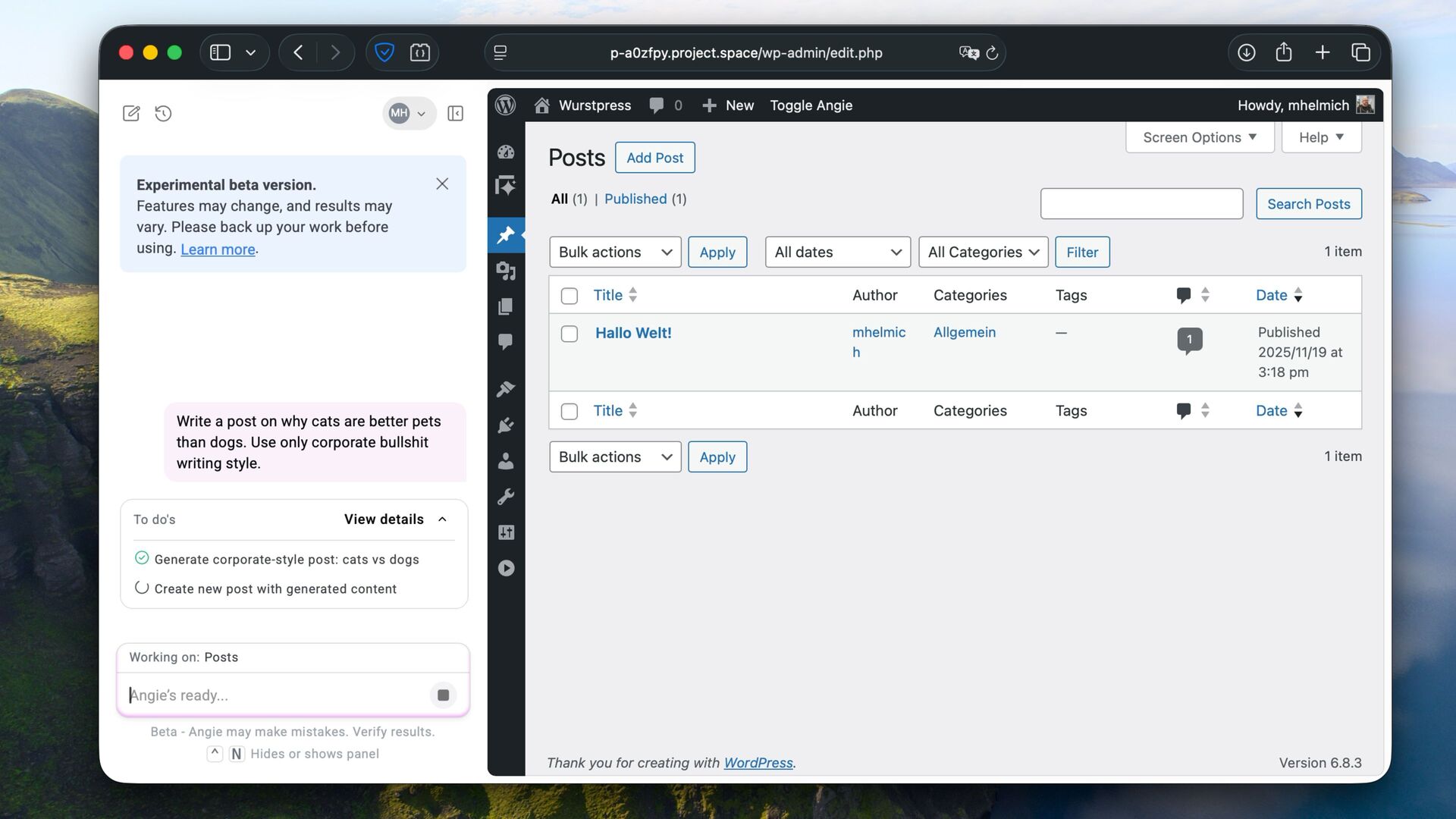Screen dimensions: 1456x819
Task: Open the Tools wrench sidebar icon
Action: click(x=506, y=497)
